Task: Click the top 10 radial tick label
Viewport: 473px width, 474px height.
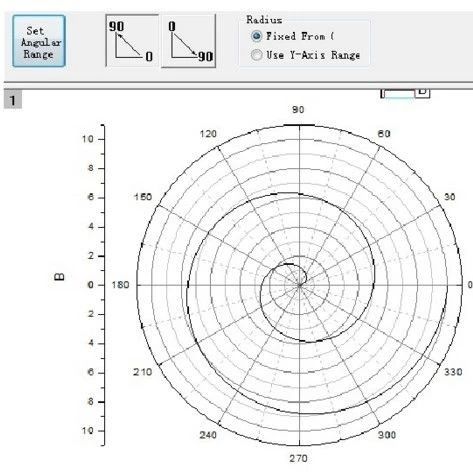Action: click(88, 139)
